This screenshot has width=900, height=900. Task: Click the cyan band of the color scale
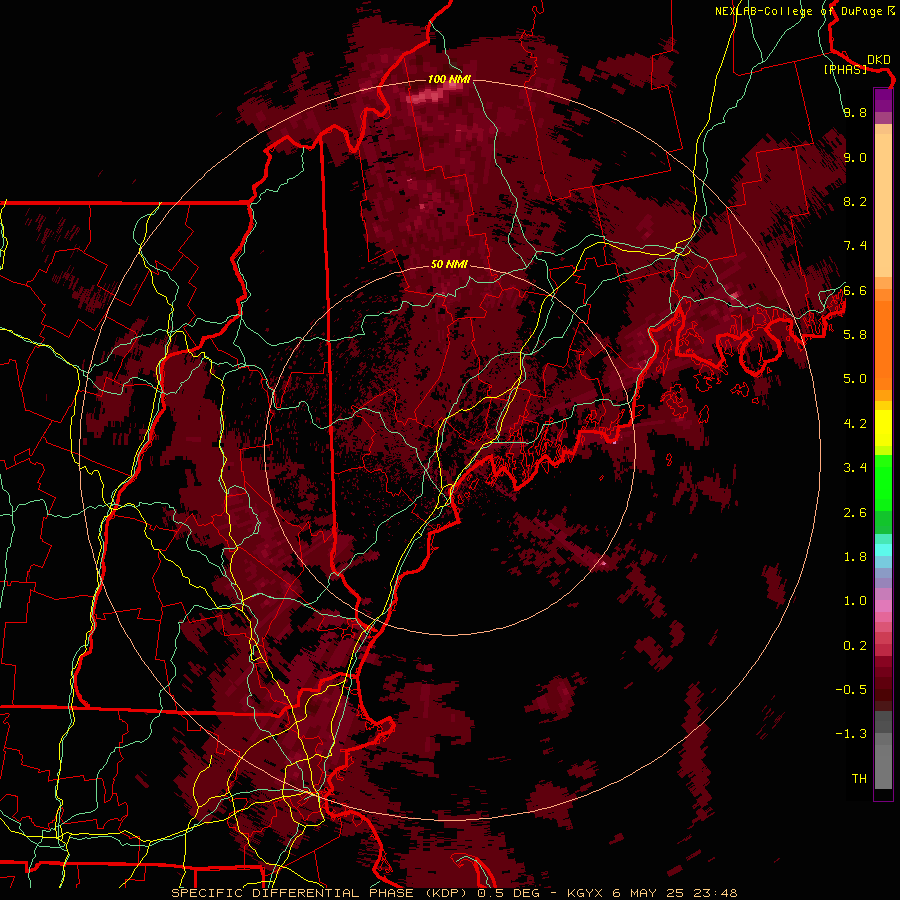pyautogui.click(x=883, y=550)
